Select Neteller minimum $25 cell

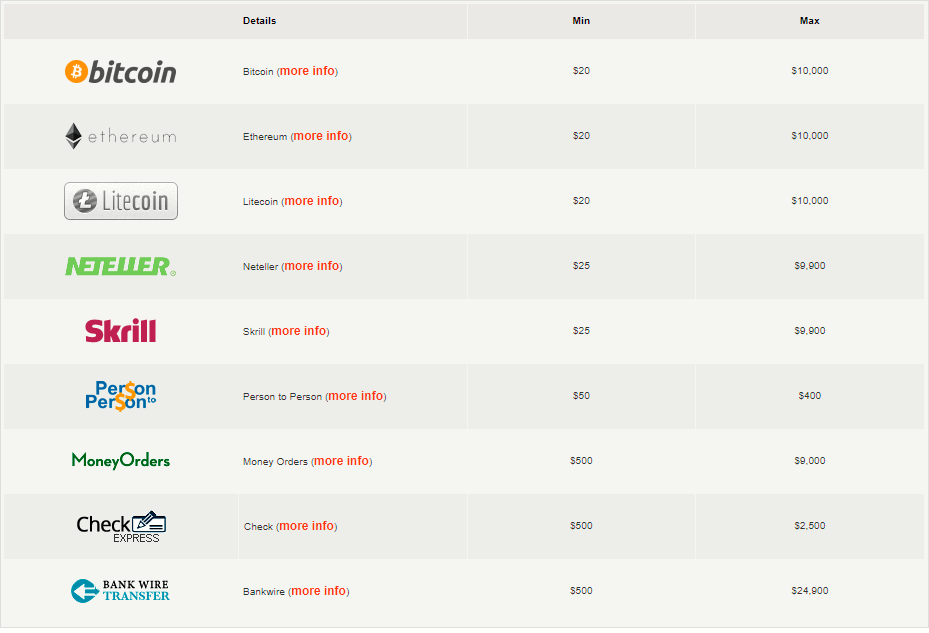581,266
